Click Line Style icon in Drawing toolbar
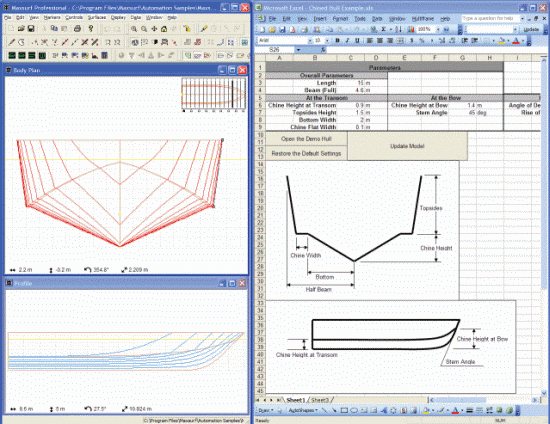The height and width of the screenshot is (424, 550). point(470,410)
